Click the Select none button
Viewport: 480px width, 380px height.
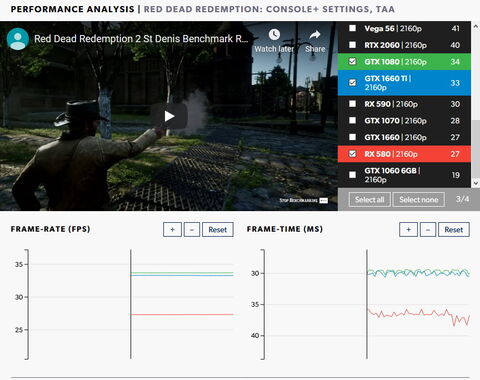419,200
